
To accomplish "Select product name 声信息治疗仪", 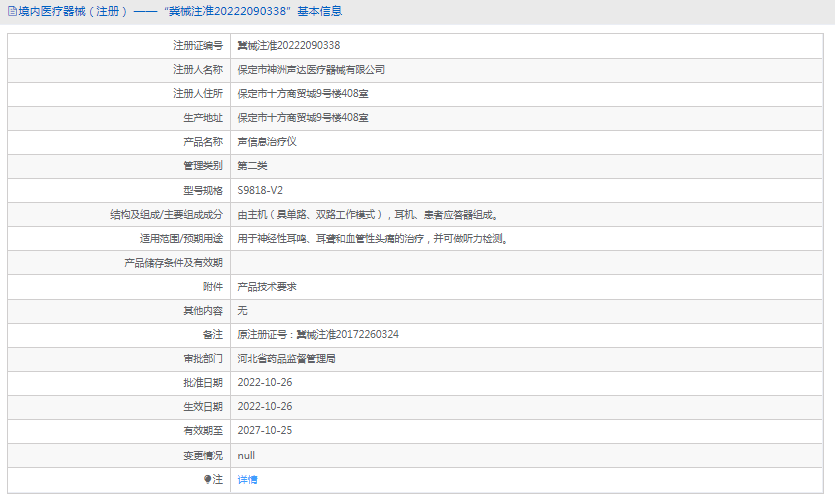I will click(267, 142).
